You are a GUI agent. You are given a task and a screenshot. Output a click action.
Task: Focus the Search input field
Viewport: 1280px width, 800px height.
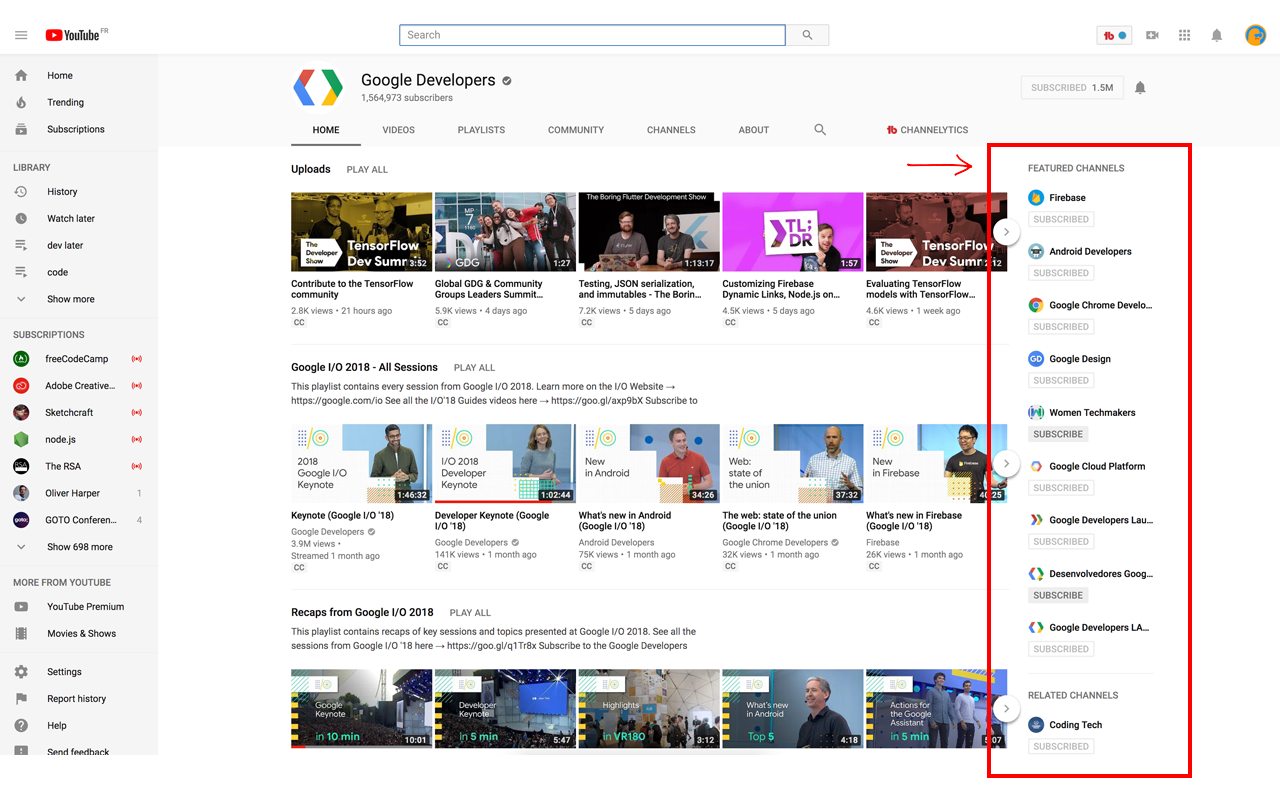[x=592, y=35]
